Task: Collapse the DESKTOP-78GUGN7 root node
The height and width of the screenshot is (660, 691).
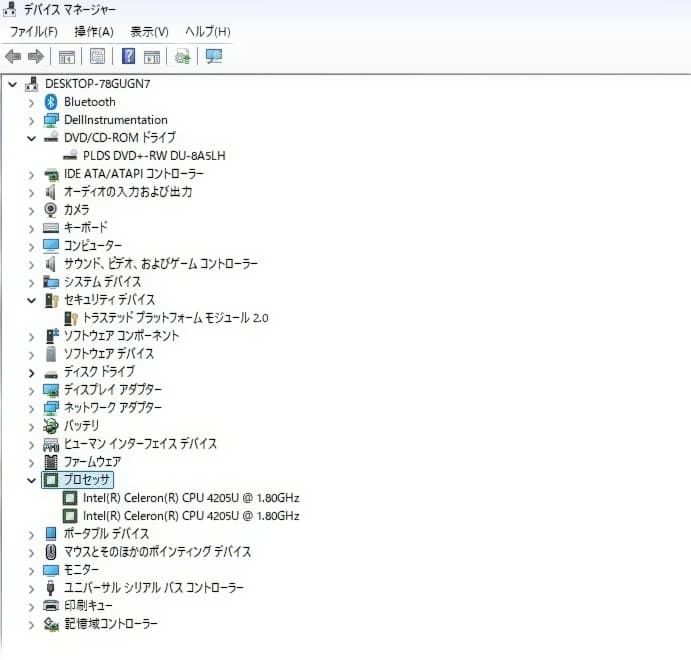Action: point(12,84)
